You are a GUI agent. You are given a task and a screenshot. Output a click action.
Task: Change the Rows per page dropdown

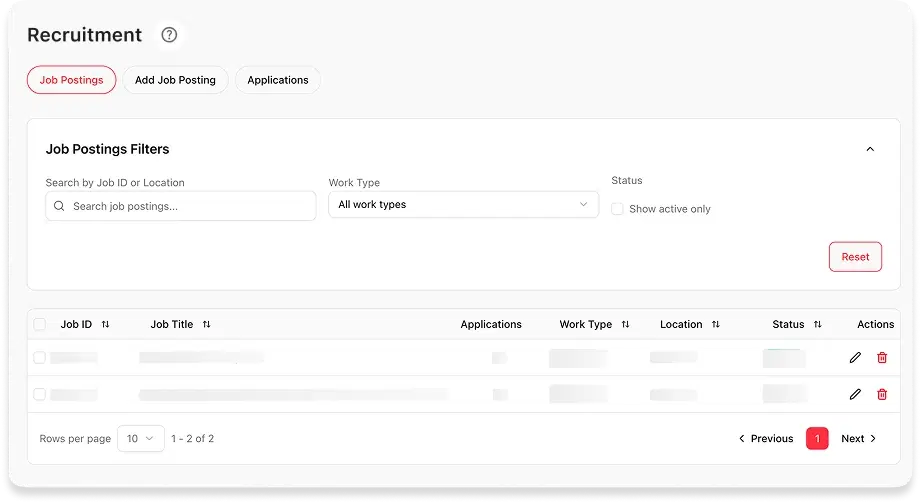pyautogui.click(x=141, y=438)
